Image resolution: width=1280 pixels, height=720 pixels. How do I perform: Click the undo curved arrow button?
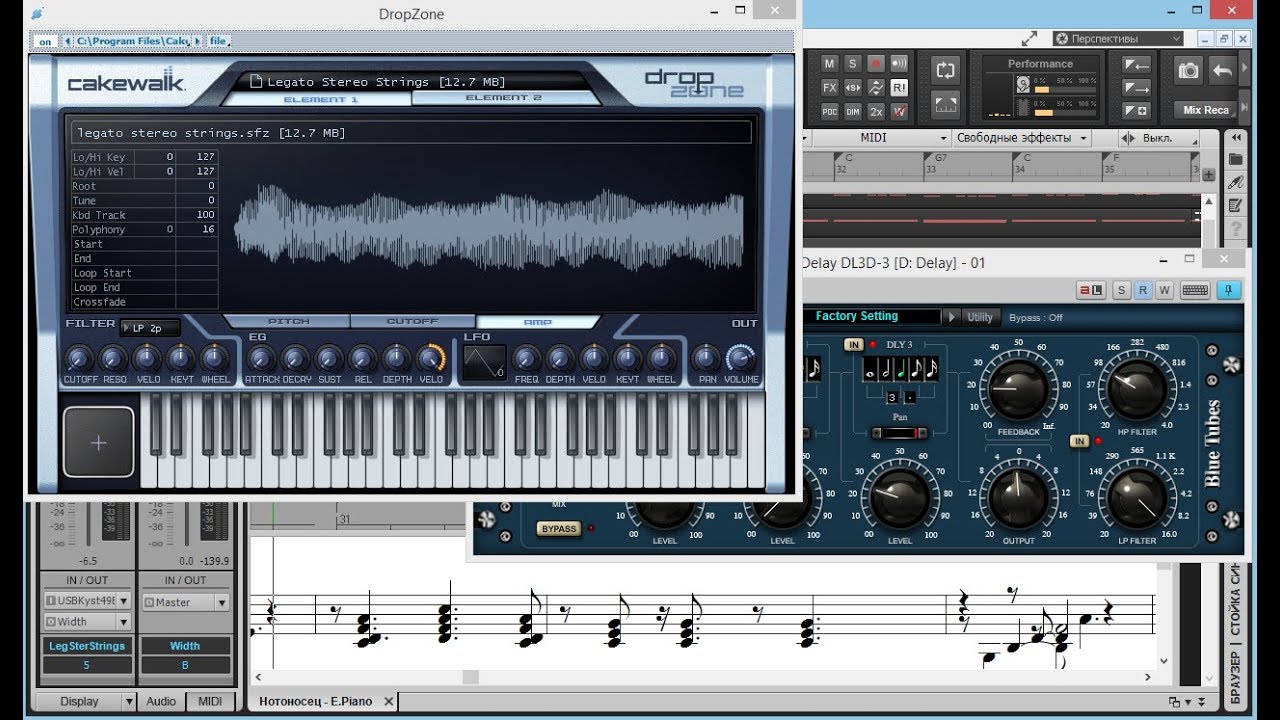point(1222,71)
